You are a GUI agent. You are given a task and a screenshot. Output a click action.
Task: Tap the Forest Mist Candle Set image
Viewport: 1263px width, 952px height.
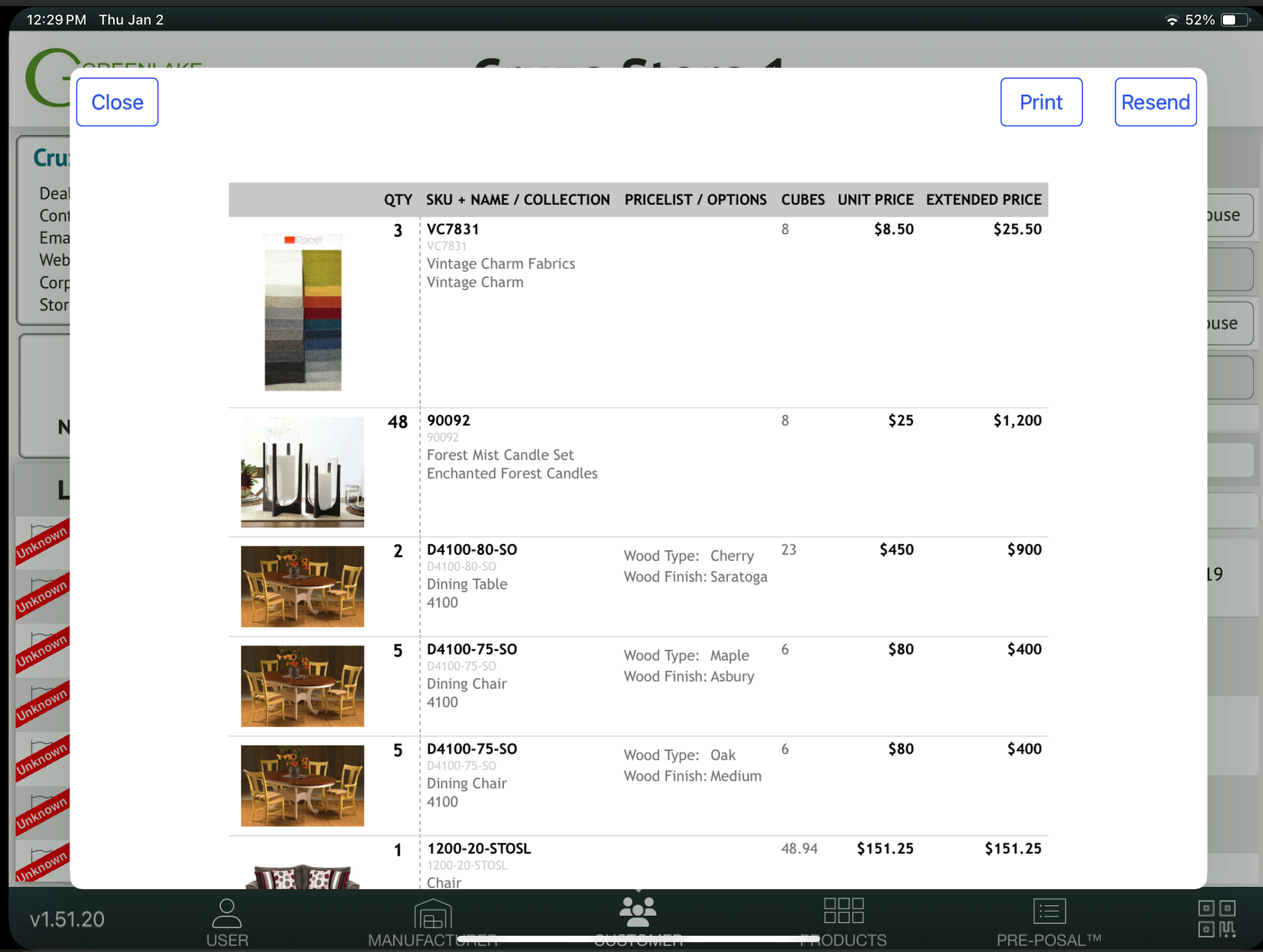tap(303, 472)
